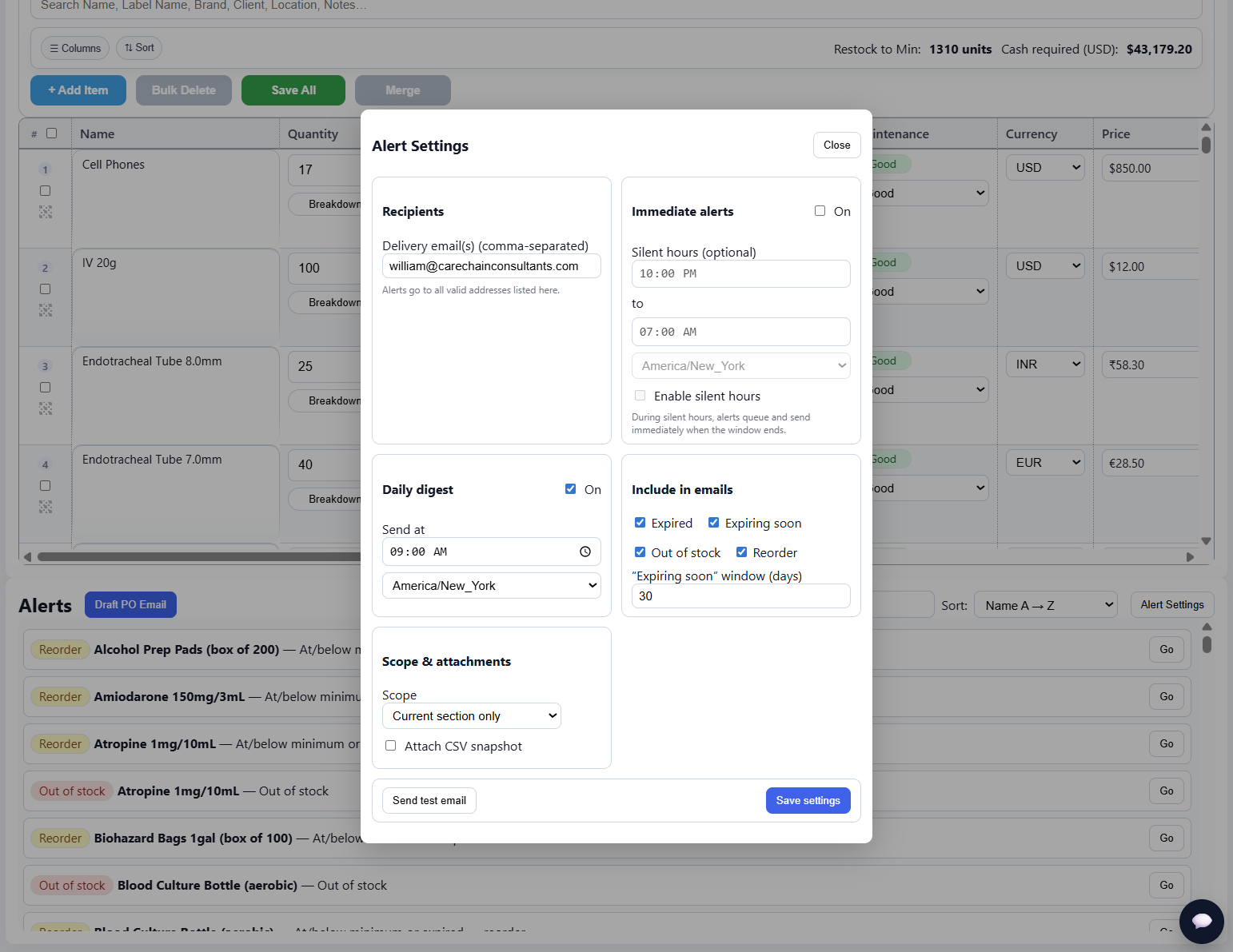The width and height of the screenshot is (1233, 952).
Task: Click Send test email
Action: click(x=429, y=800)
